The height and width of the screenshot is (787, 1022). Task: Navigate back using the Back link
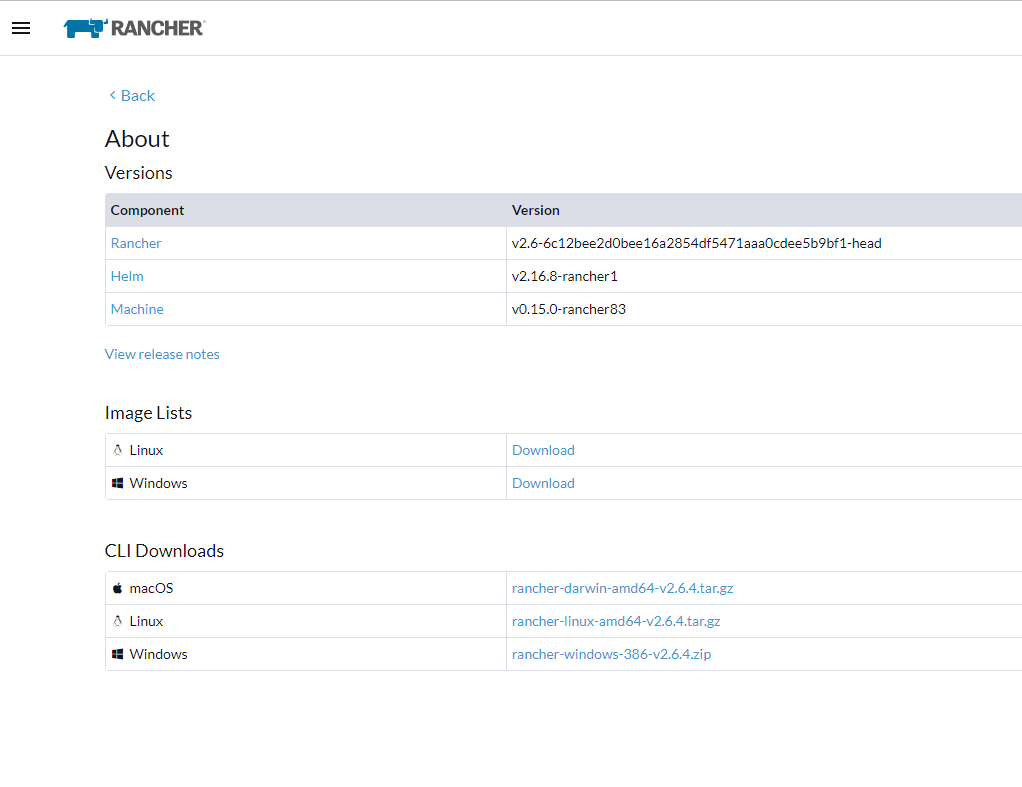coord(137,95)
